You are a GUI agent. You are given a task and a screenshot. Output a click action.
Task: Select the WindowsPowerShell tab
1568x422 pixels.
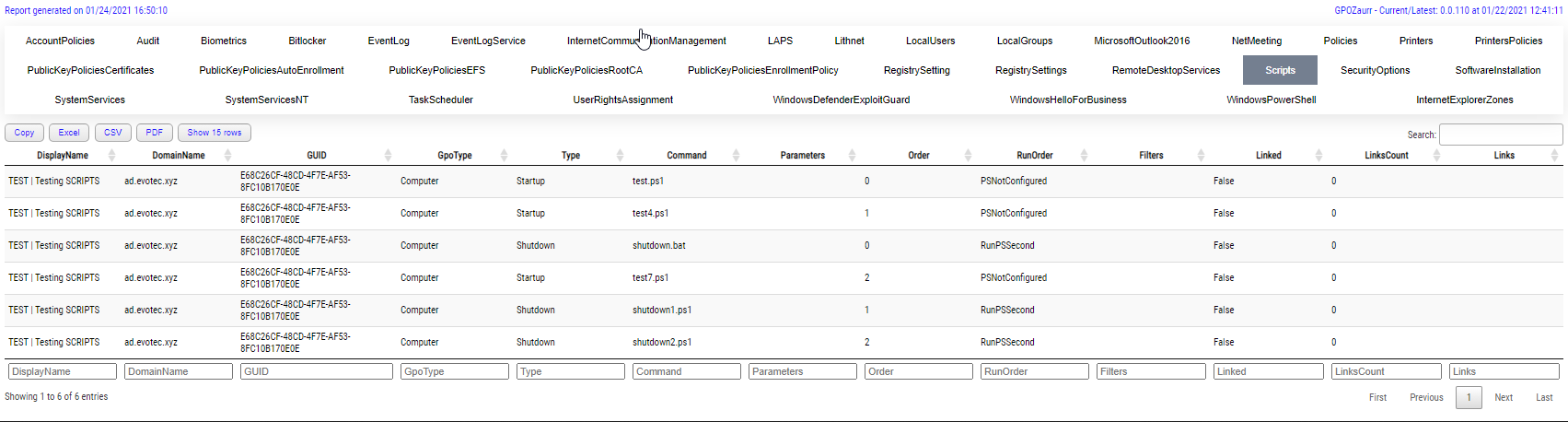[1271, 100]
